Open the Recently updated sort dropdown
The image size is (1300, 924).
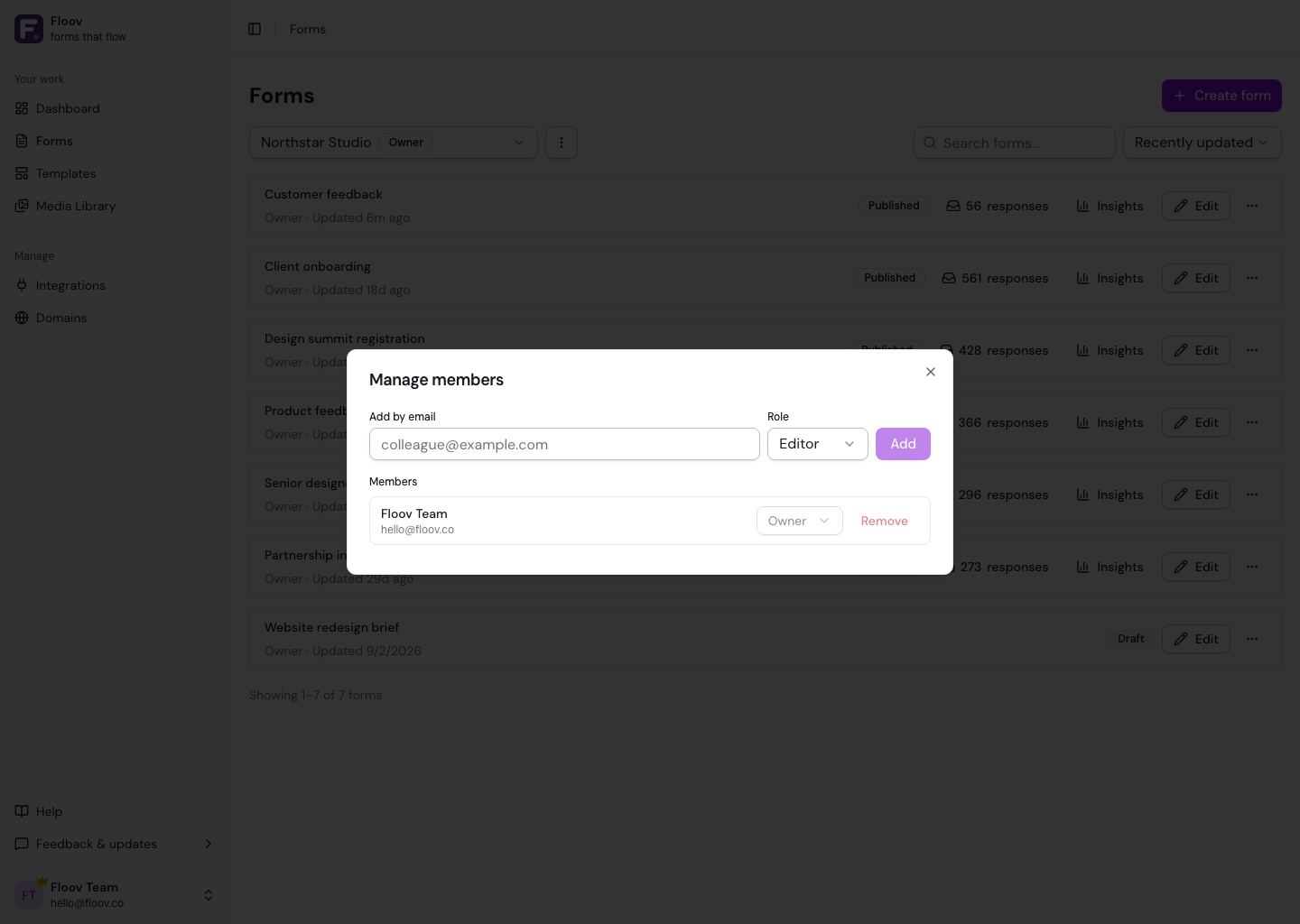pyautogui.click(x=1202, y=143)
